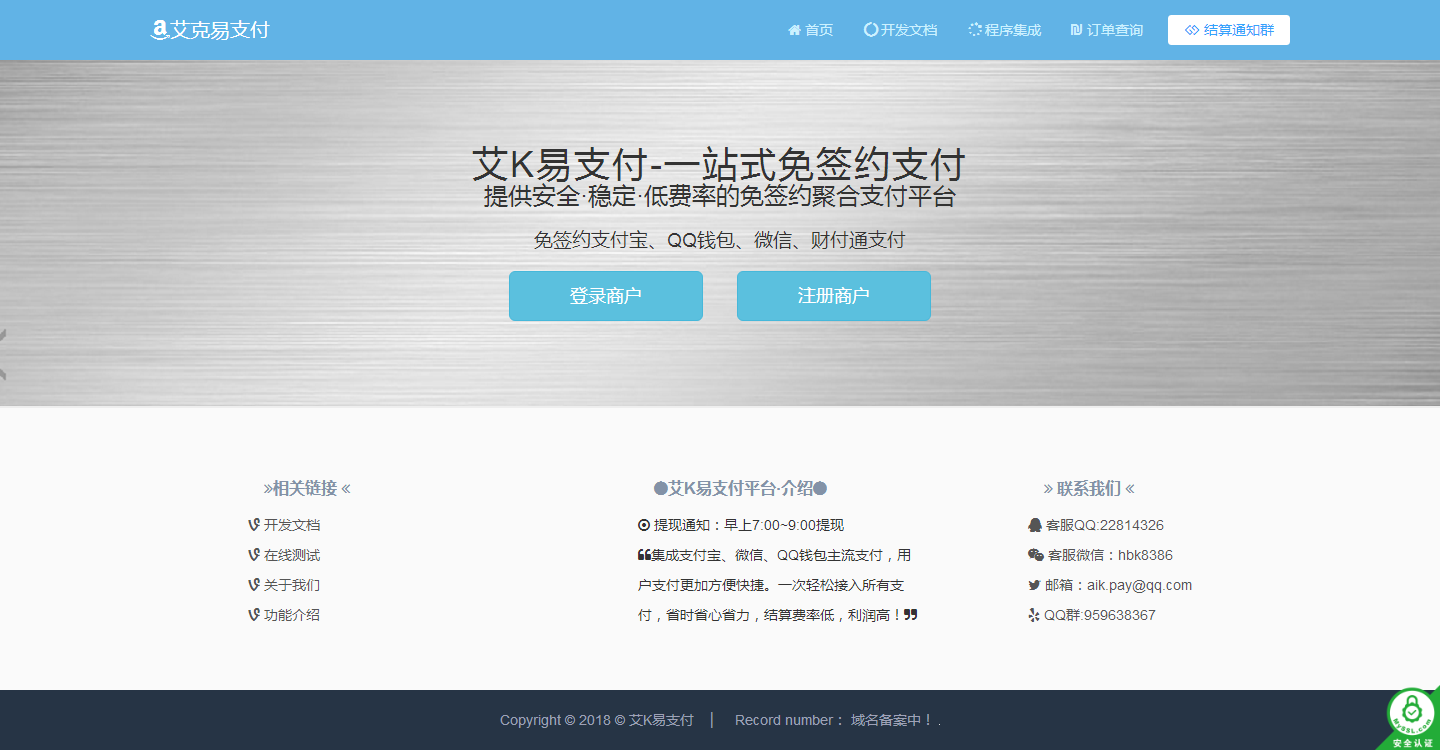
Task: Click the WeChat icon beside 客服微信
Action: [1035, 555]
